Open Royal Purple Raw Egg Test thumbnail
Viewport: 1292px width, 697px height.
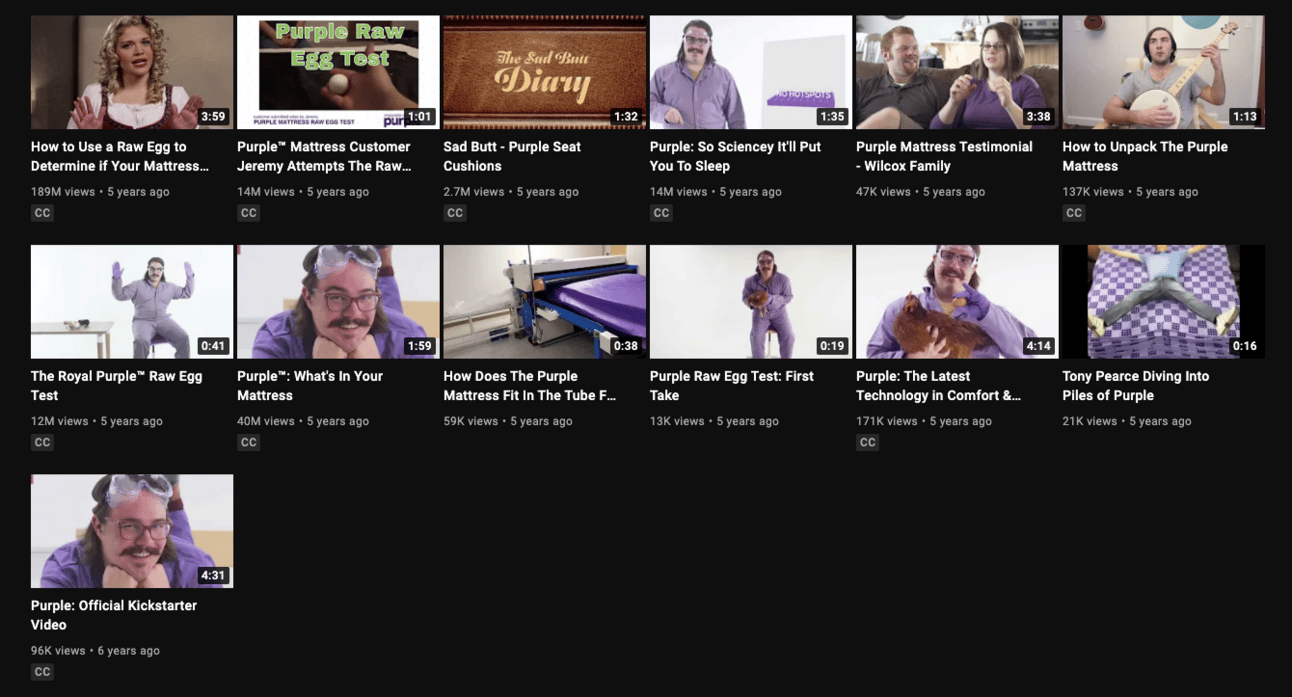pos(132,301)
